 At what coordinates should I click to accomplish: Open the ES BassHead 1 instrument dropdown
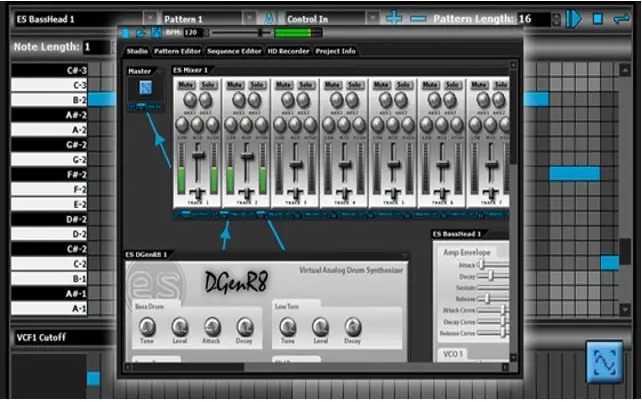click(150, 18)
